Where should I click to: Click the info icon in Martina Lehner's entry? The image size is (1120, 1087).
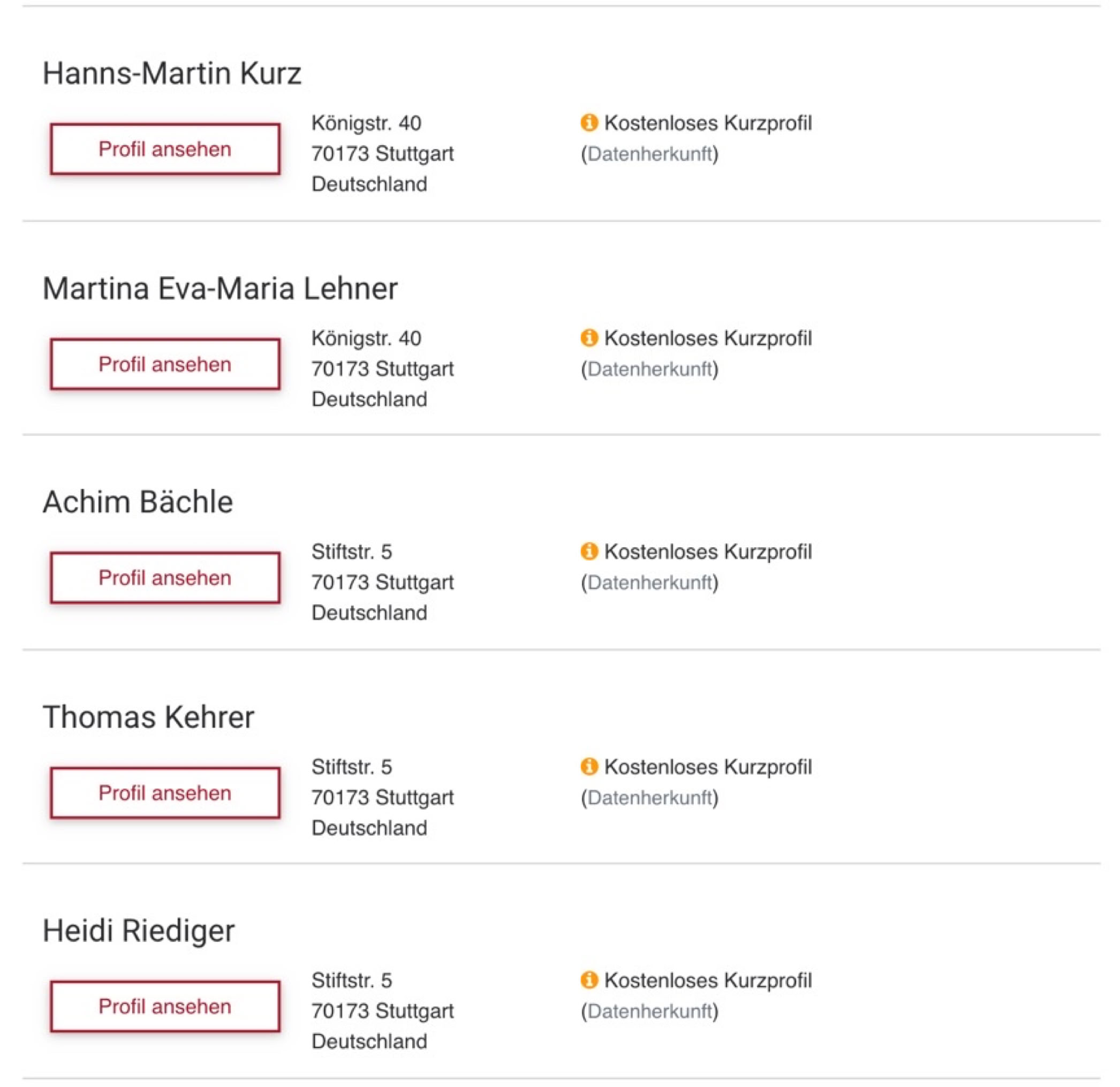588,338
